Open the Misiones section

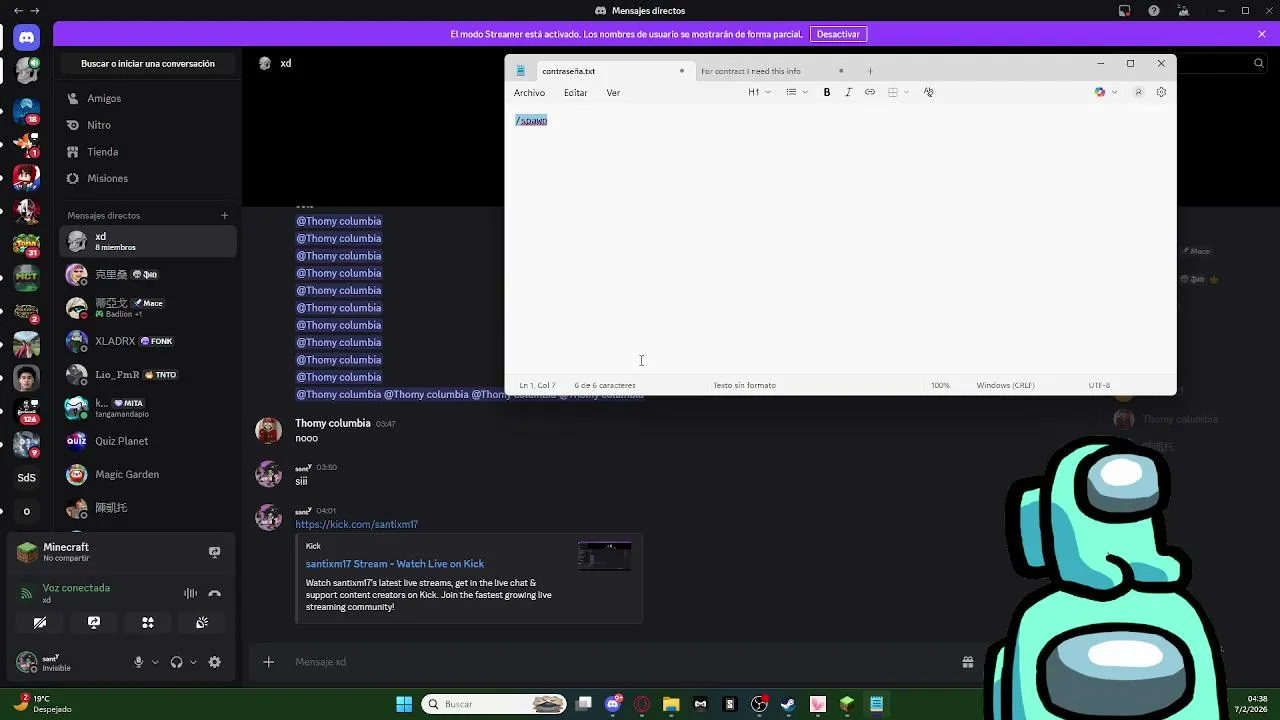(148, 178)
